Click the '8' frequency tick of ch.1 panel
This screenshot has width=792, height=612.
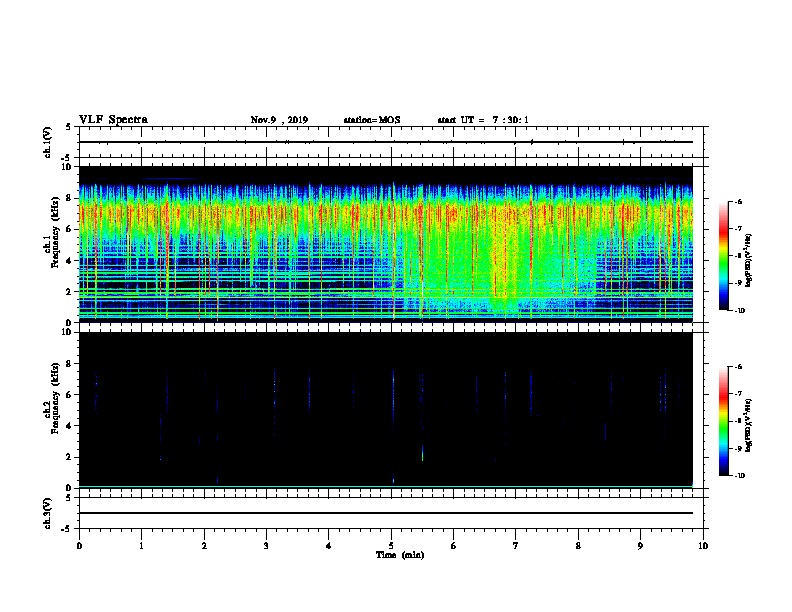point(70,198)
